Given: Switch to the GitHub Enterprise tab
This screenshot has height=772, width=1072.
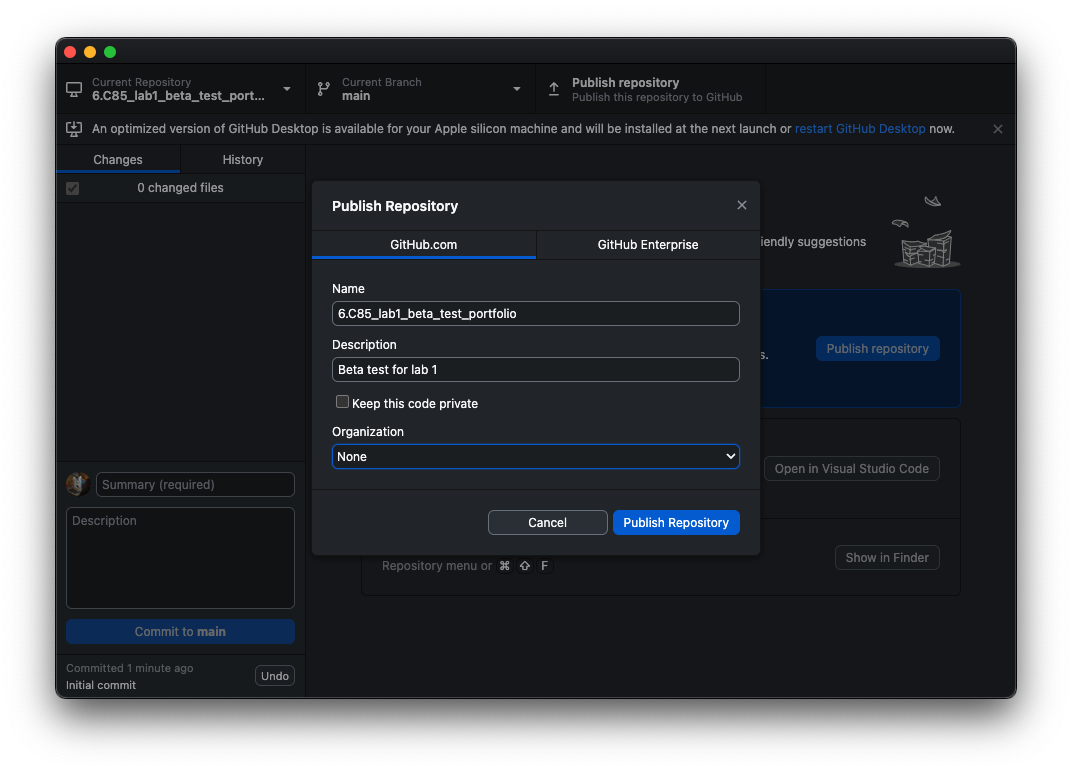Looking at the screenshot, I should (x=647, y=244).
